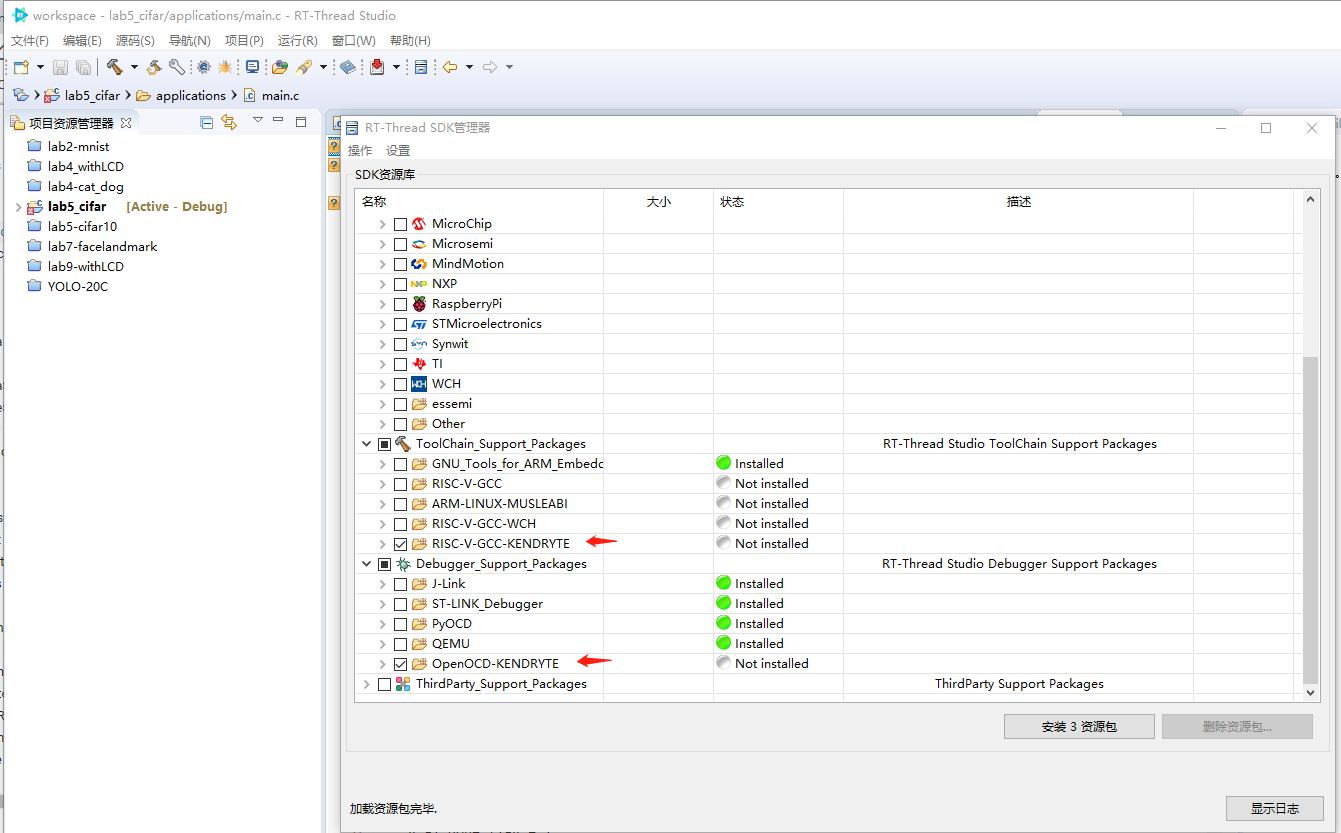Click the open-element folder icon in toolbar

280,67
